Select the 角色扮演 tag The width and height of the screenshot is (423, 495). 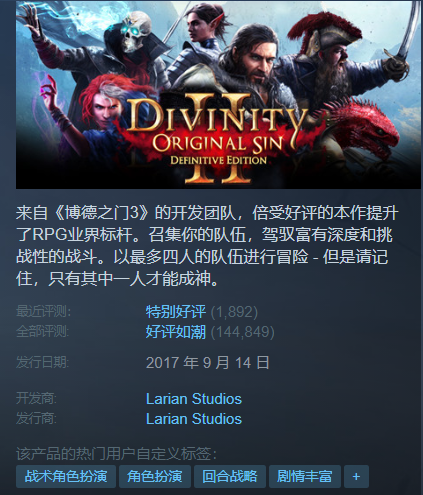(155, 476)
